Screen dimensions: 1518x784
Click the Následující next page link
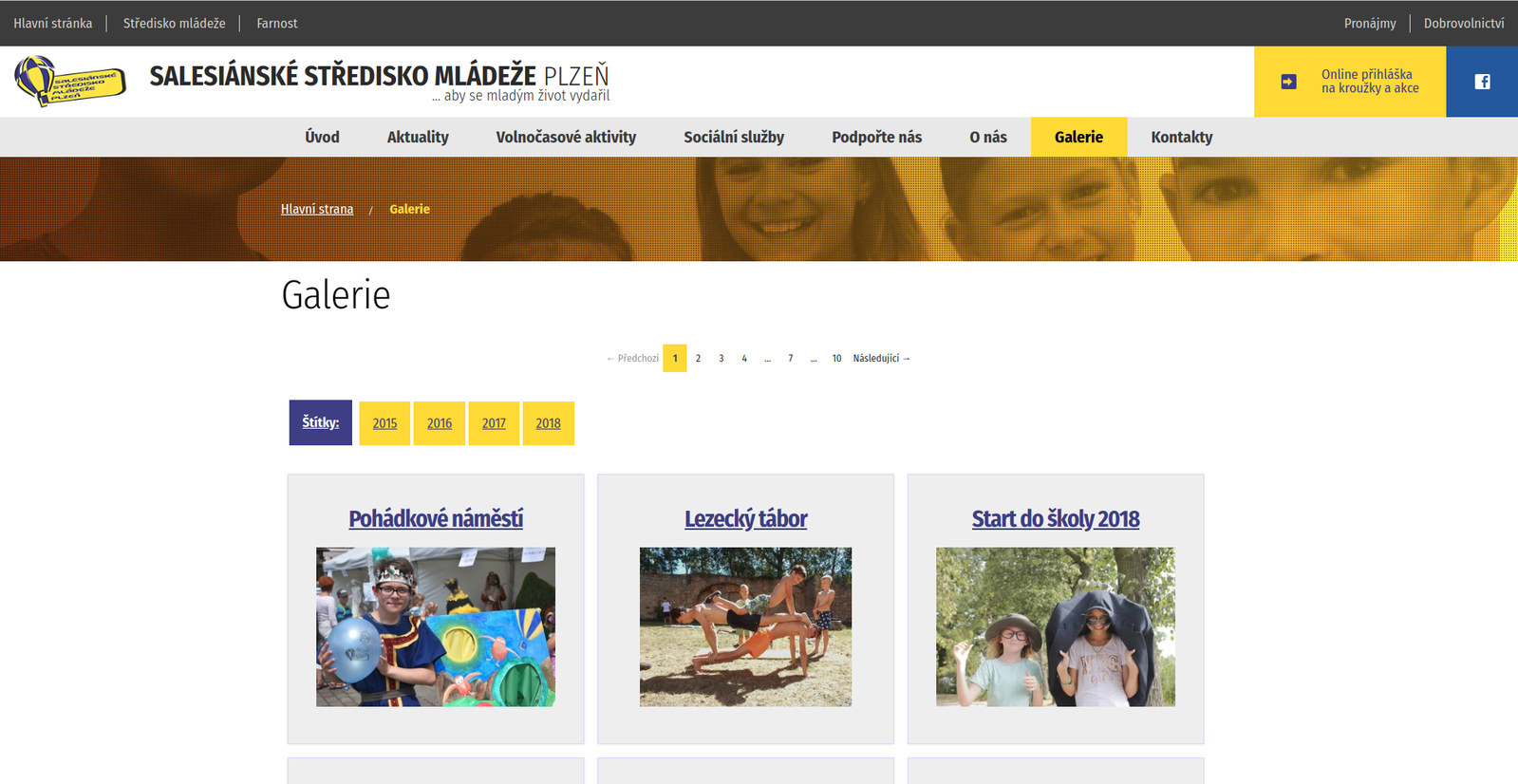click(x=881, y=359)
